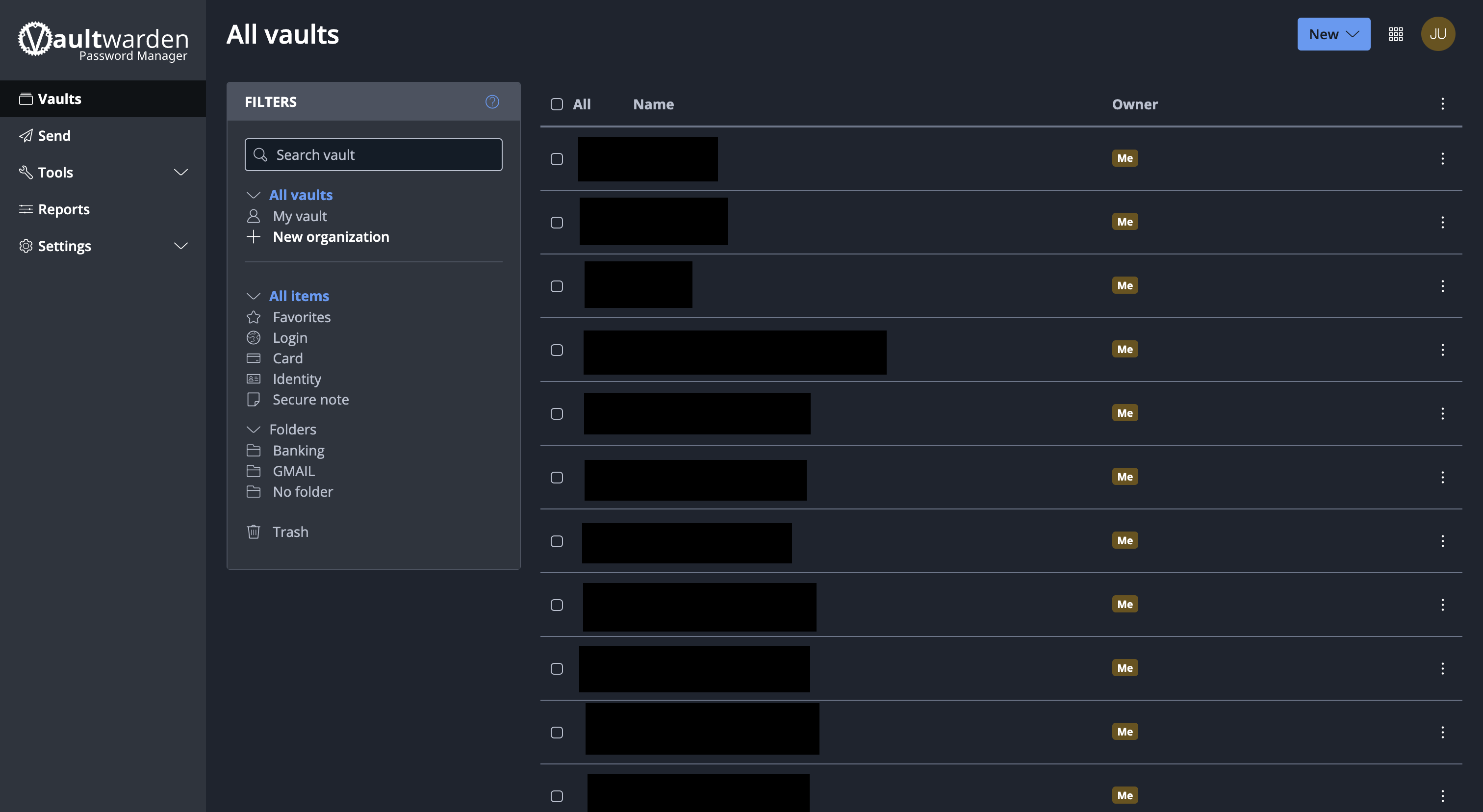Screen dimensions: 1483x812
Task: Open three-dot options for seventh vault item
Action: pyautogui.click(x=1442, y=541)
